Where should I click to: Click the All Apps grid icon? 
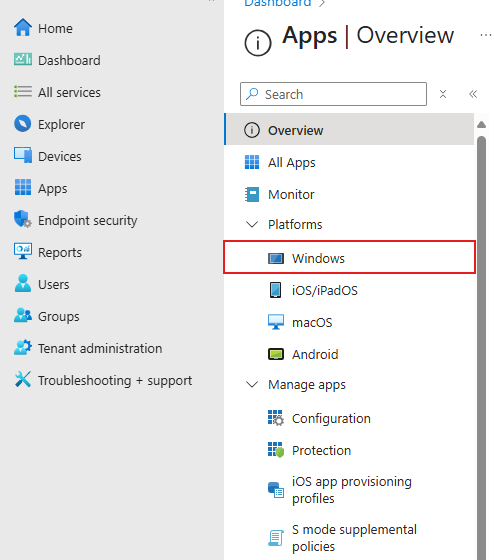click(252, 162)
